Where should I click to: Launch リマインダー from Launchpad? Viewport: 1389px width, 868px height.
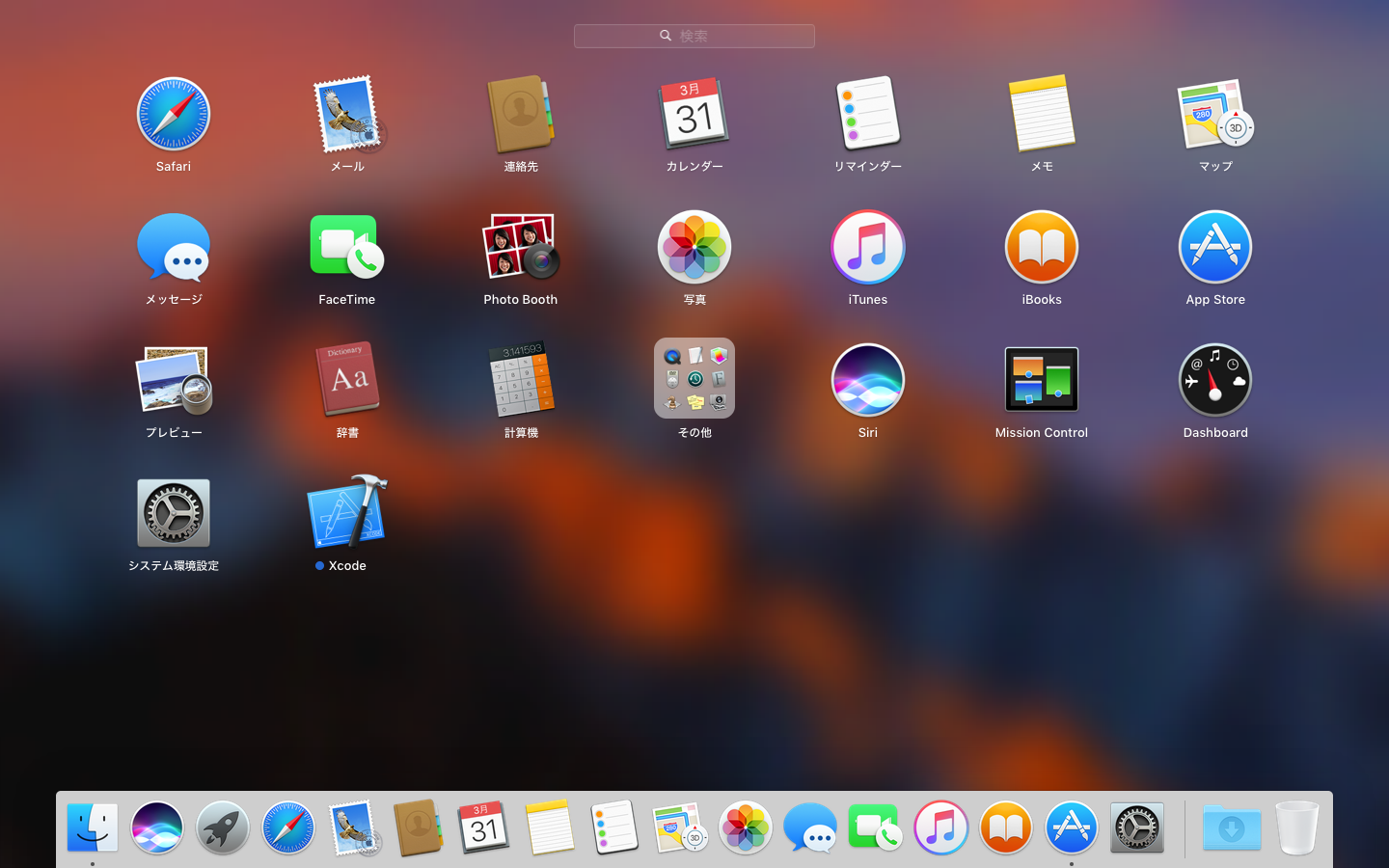pos(868,115)
